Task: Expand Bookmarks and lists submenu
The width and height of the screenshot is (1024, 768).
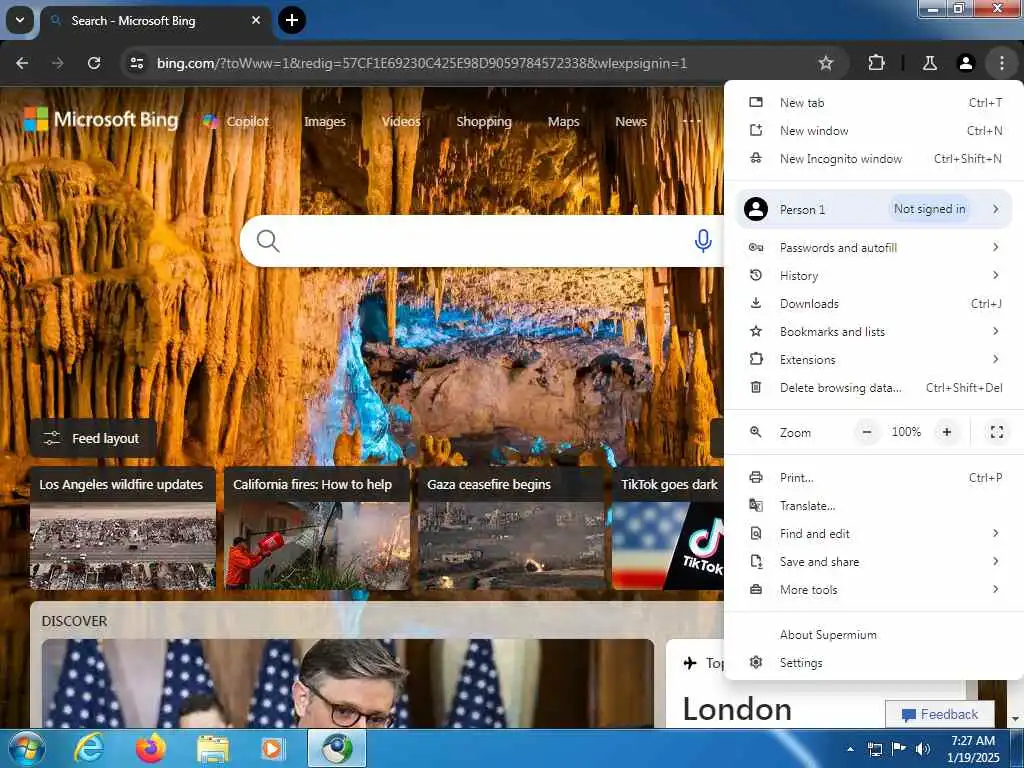Action: pyautogui.click(x=874, y=332)
